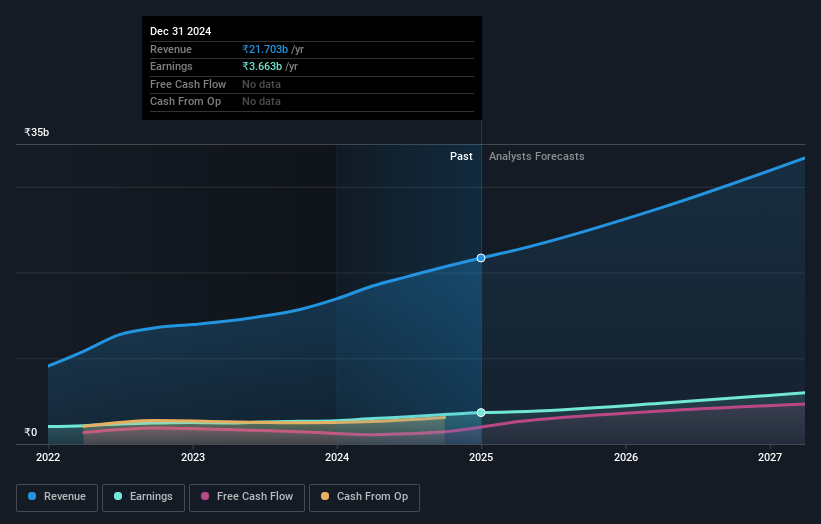Click the ₹35b y-axis label
The image size is (821, 524).
tap(37, 132)
